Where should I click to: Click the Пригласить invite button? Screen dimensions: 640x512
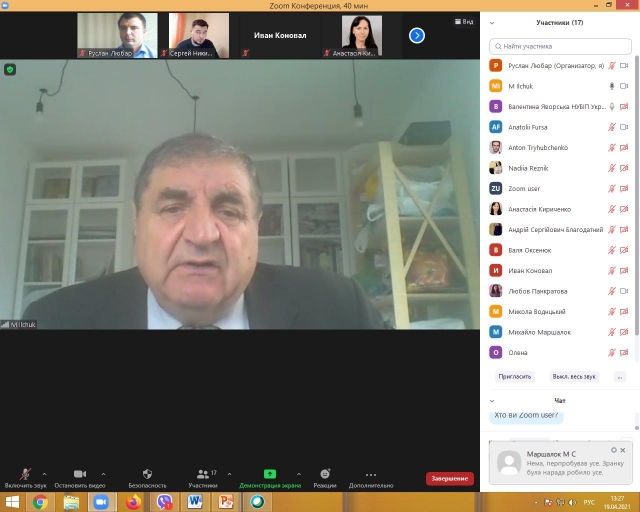click(x=514, y=376)
